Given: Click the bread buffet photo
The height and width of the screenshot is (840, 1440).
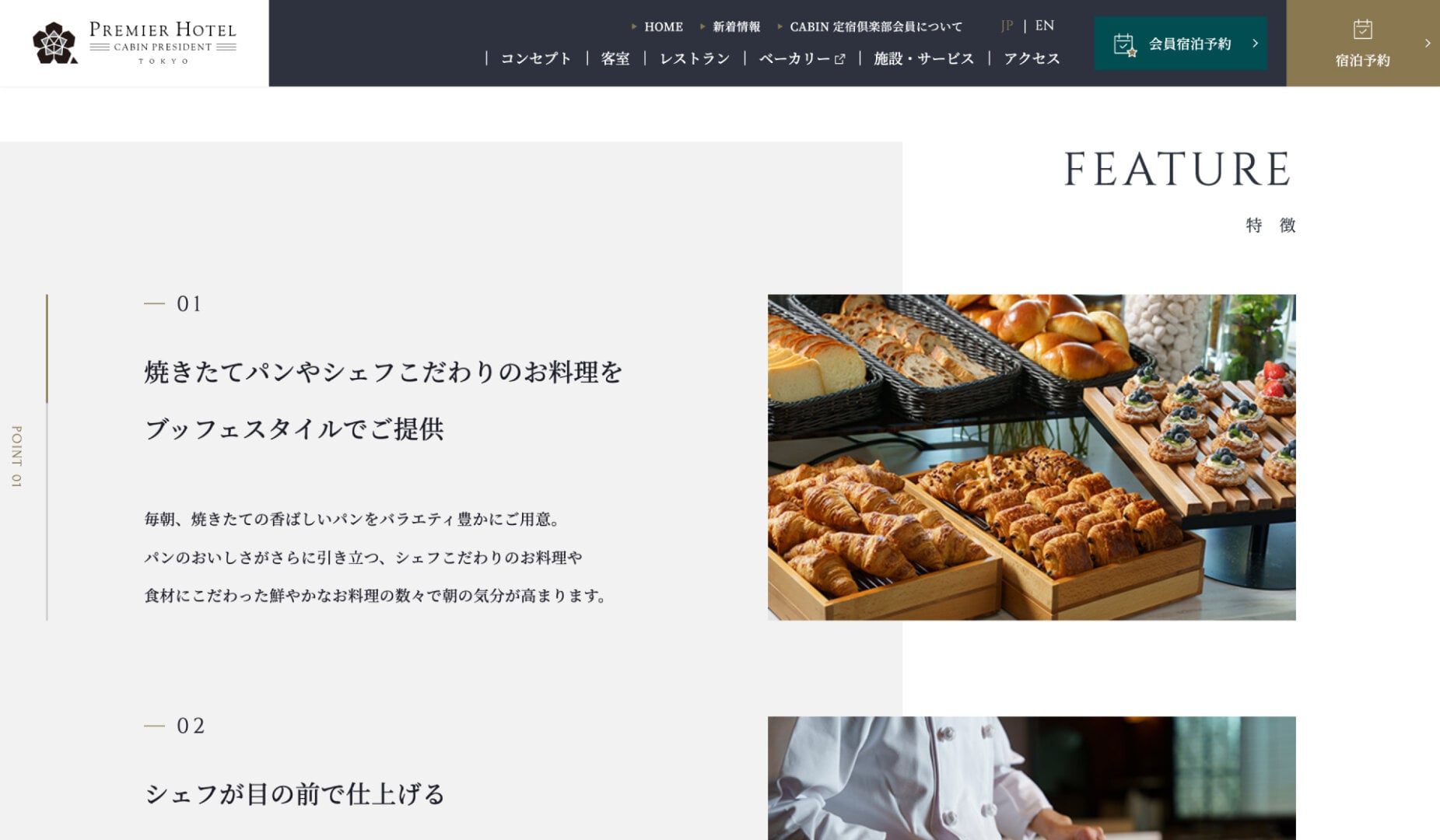Looking at the screenshot, I should pyautogui.click(x=1032, y=457).
